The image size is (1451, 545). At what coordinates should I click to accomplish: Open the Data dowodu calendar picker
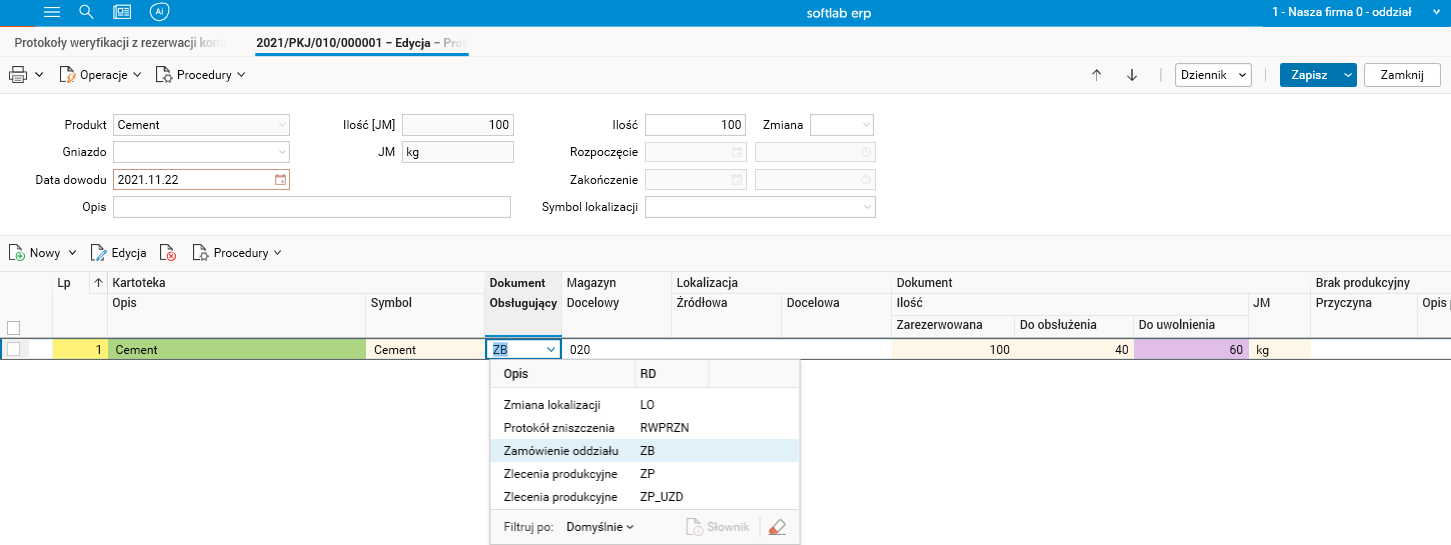click(280, 180)
